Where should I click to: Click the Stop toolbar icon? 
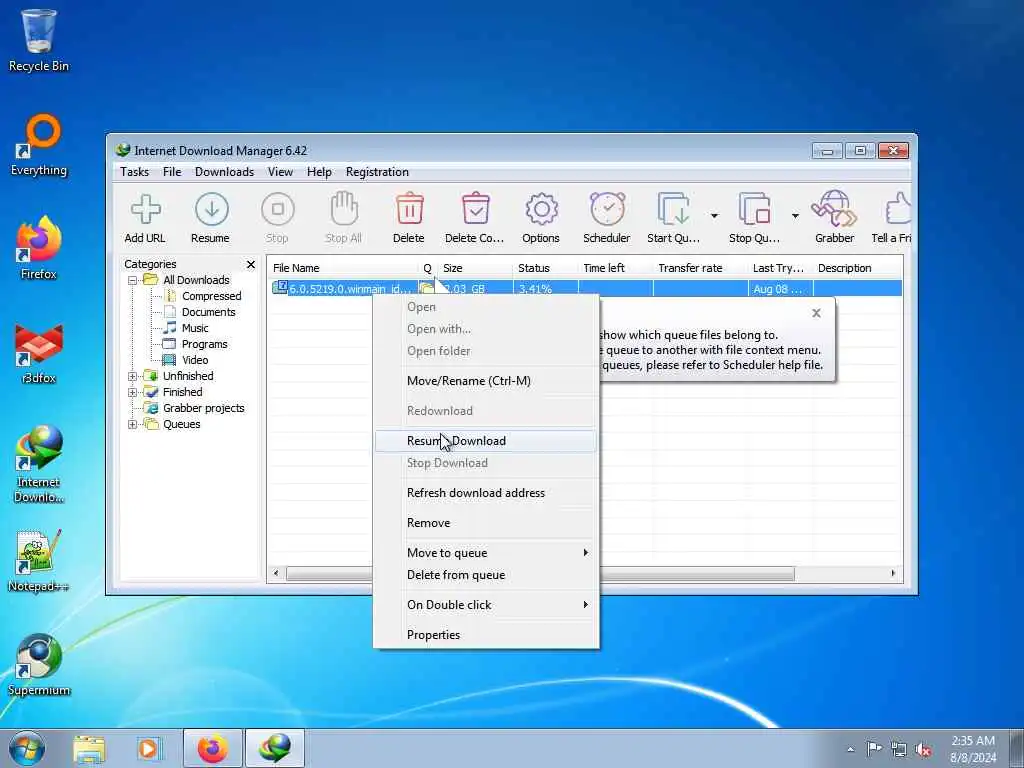(278, 210)
